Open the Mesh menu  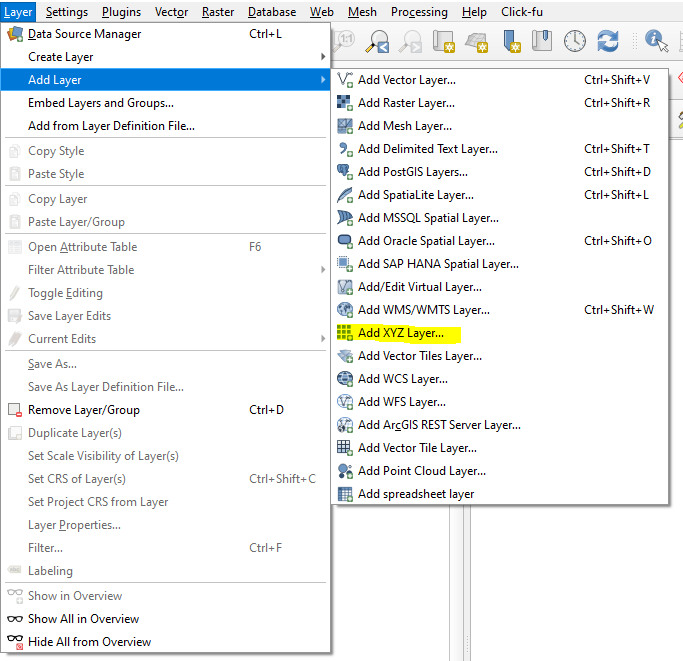tap(362, 12)
